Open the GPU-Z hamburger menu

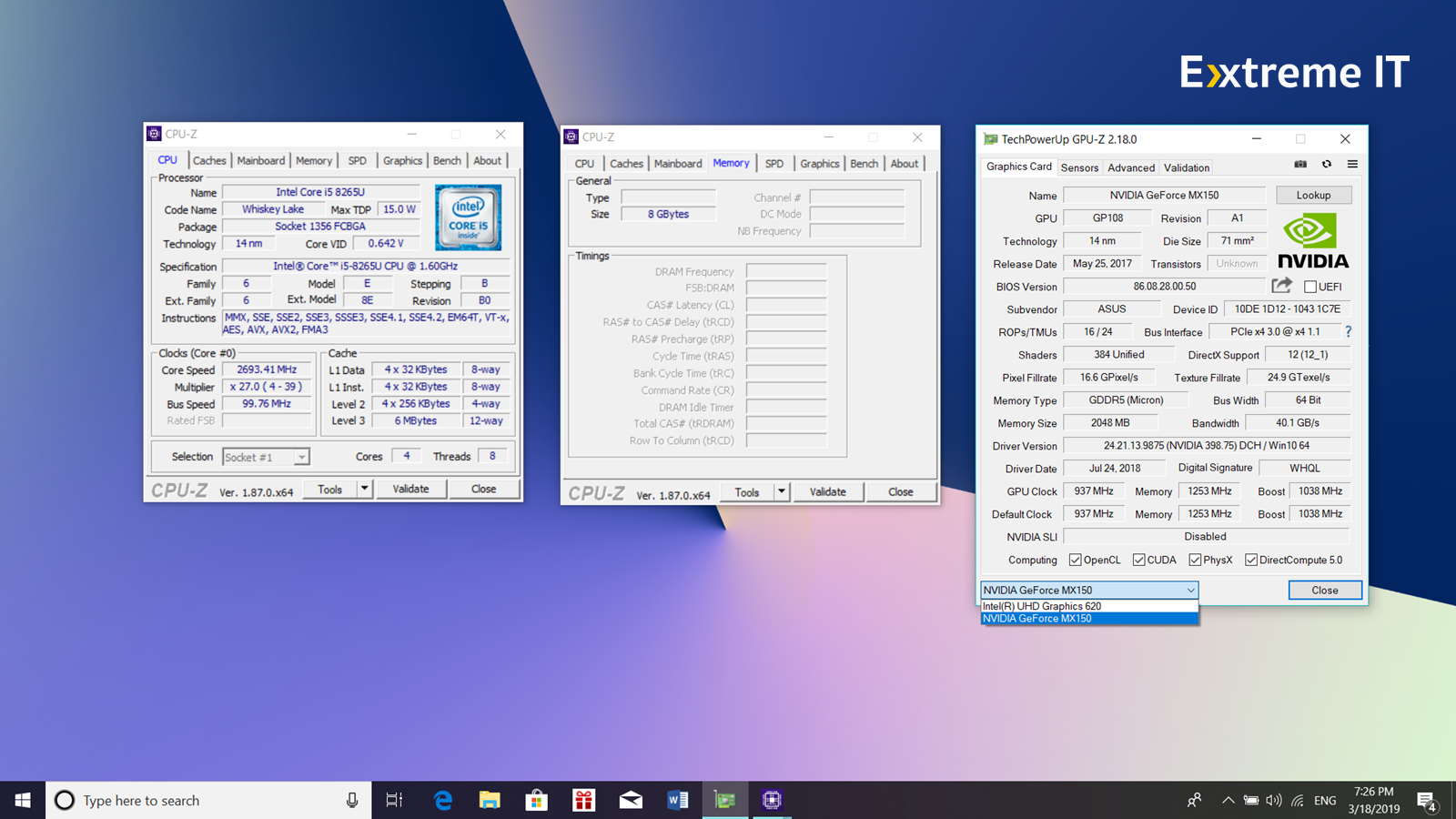[1352, 165]
